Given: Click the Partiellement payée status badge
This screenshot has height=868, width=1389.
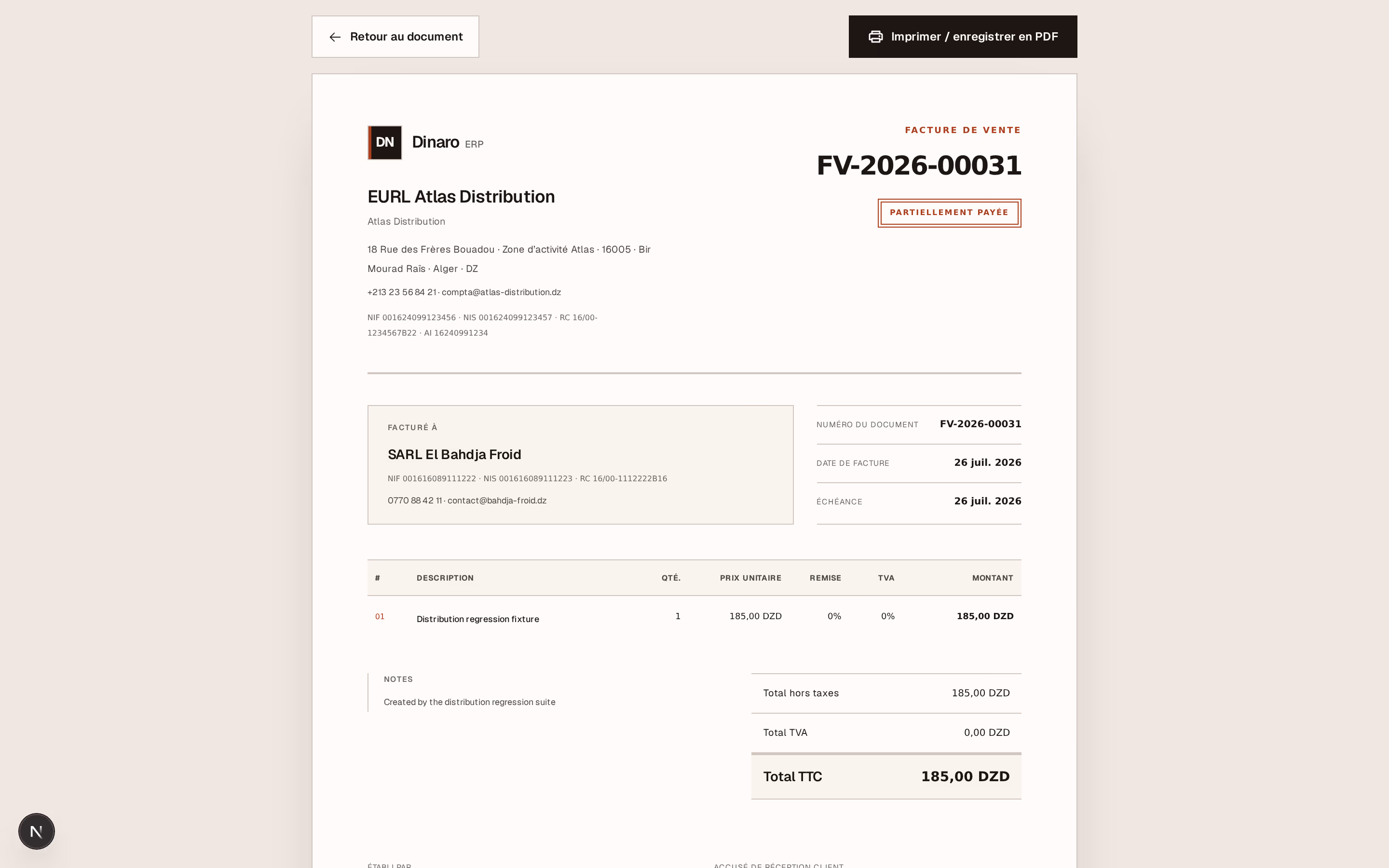Looking at the screenshot, I should click(949, 213).
